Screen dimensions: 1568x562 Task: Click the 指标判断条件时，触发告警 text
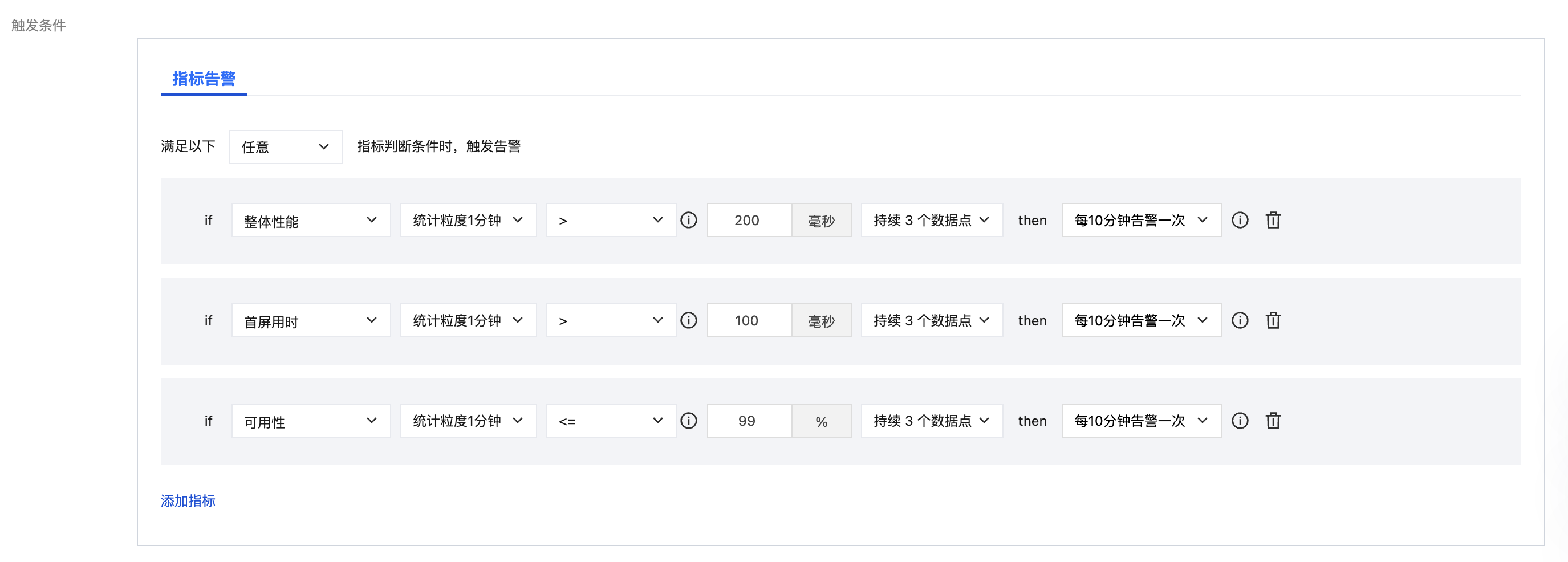pyautogui.click(x=439, y=146)
